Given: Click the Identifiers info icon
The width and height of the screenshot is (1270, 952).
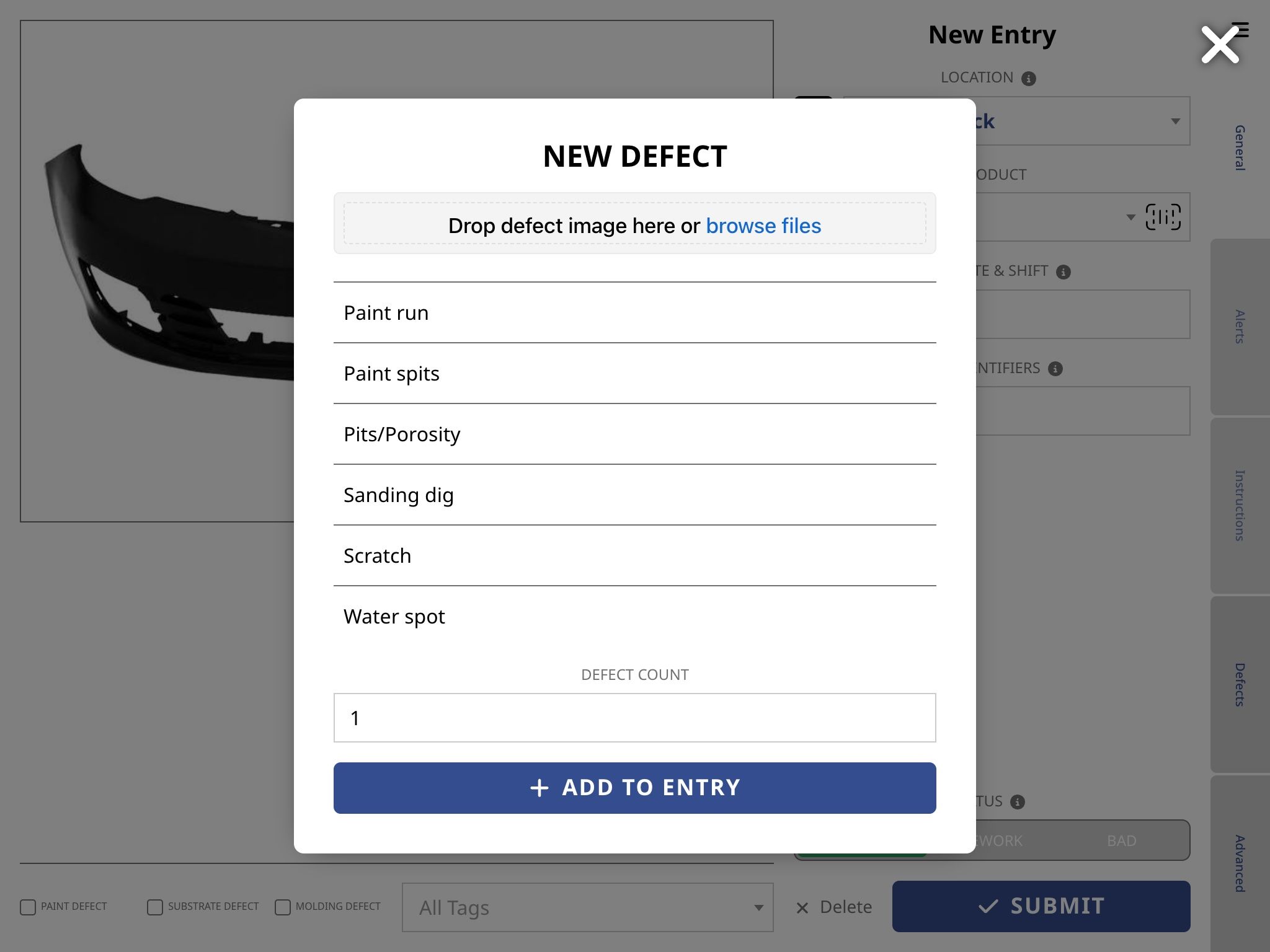Looking at the screenshot, I should pyautogui.click(x=1055, y=369).
